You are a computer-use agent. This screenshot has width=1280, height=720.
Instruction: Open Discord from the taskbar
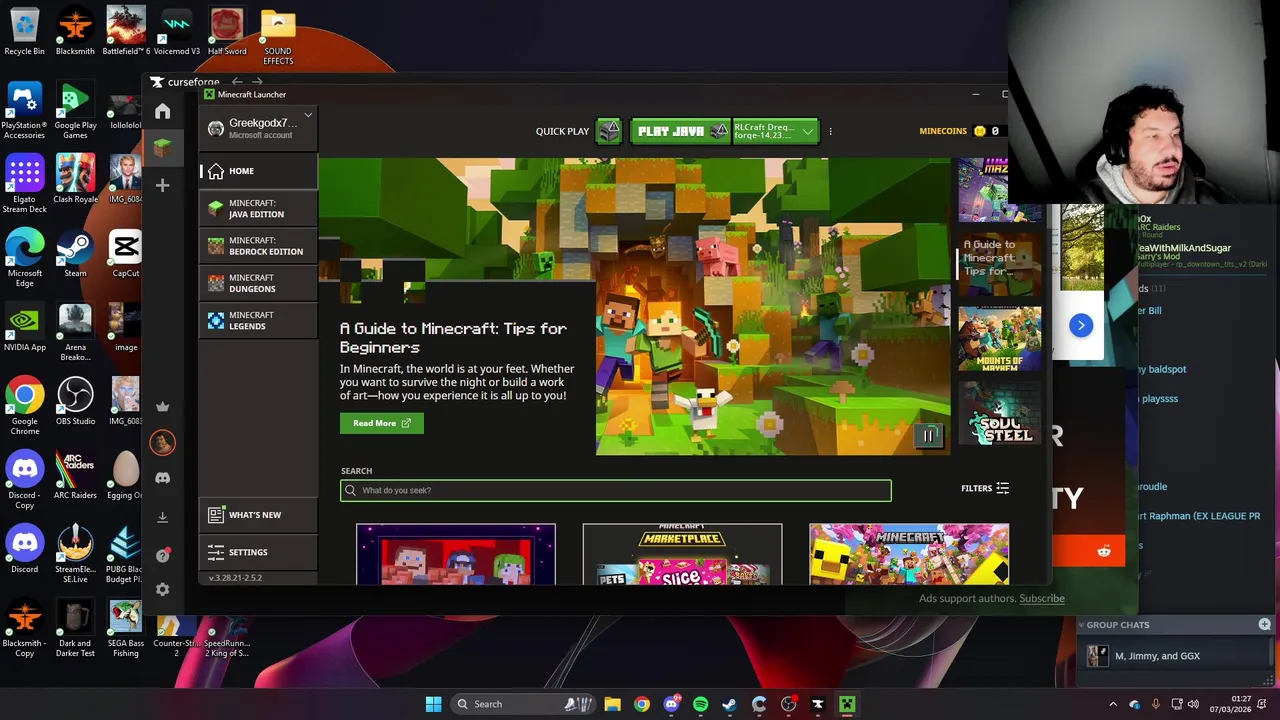click(x=671, y=704)
